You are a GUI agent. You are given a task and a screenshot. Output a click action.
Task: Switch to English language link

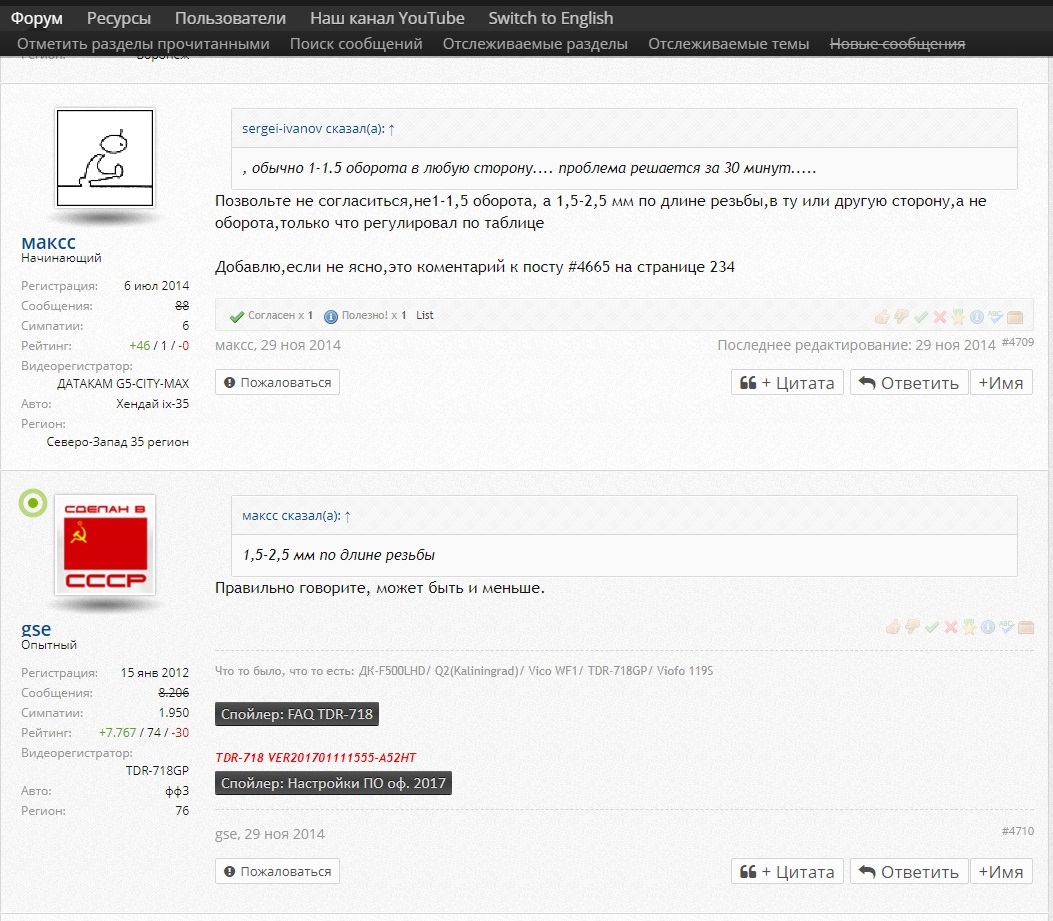pyautogui.click(x=551, y=18)
